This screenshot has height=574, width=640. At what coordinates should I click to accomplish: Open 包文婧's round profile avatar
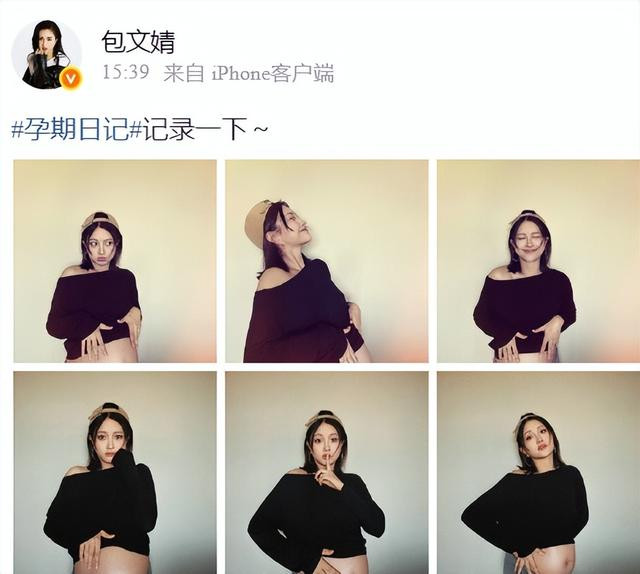47,54
